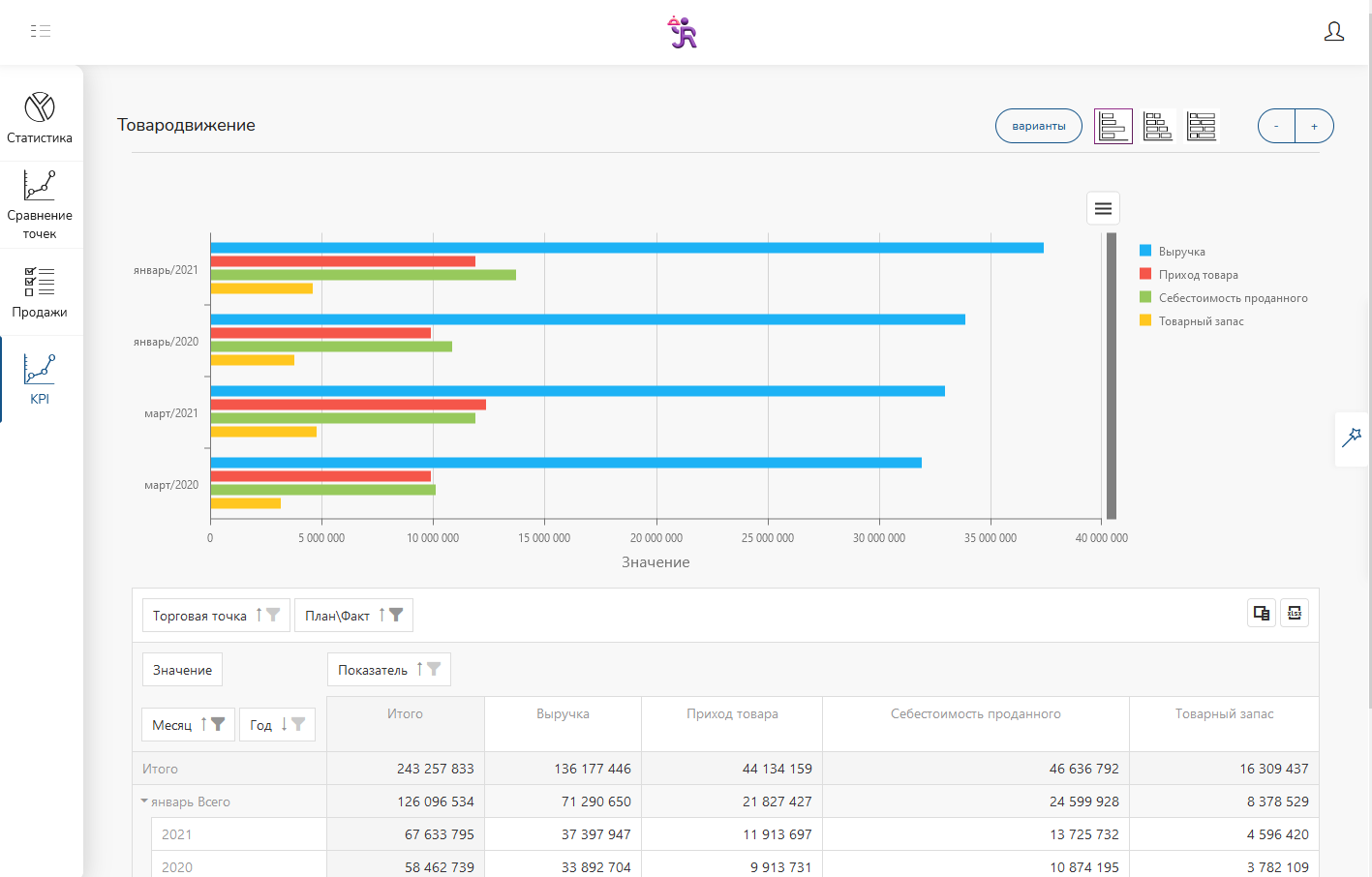Image resolution: width=1372 pixels, height=877 pixels.
Task: Export the table to XLSX
Action: (x=1295, y=613)
